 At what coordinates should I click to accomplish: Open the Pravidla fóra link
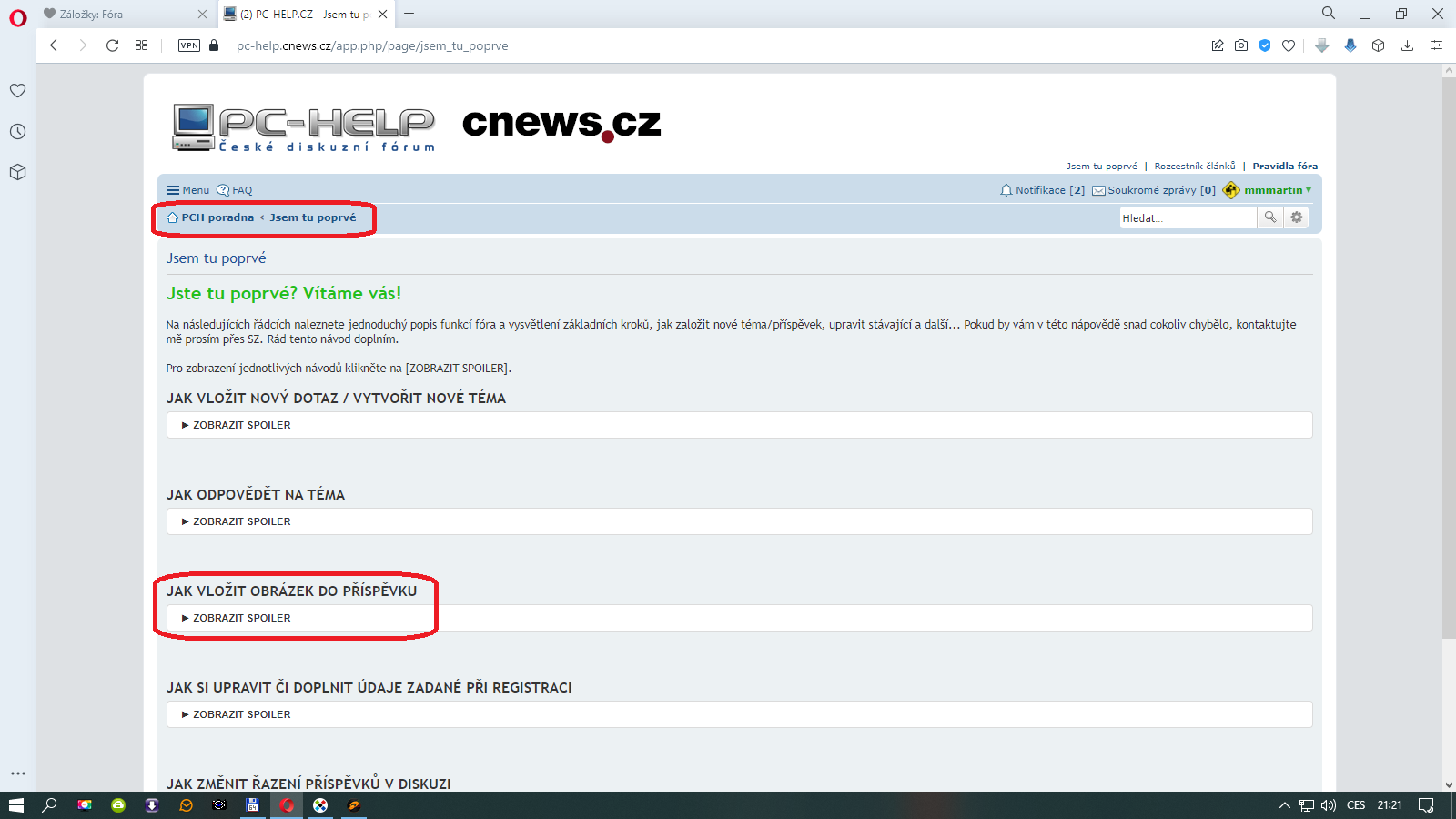1284,166
